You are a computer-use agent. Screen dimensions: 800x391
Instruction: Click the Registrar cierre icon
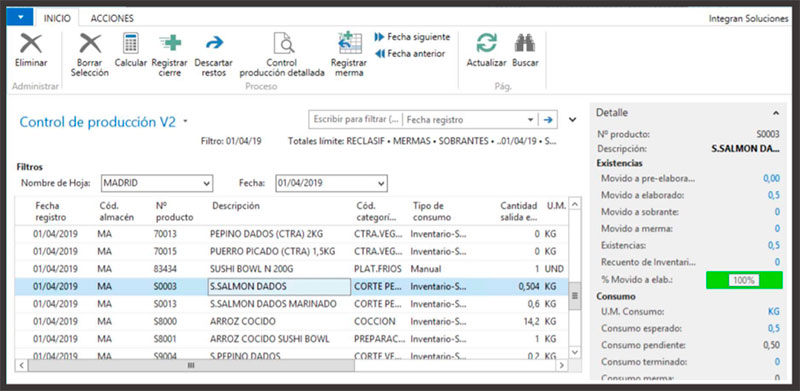[x=170, y=43]
